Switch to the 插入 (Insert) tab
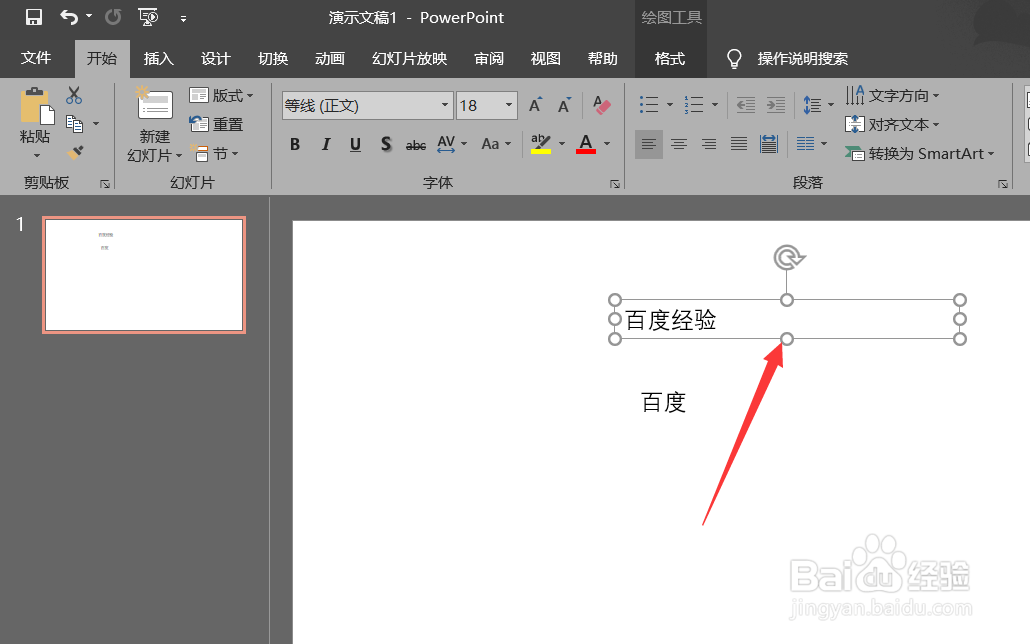This screenshot has width=1030, height=644. coord(158,58)
